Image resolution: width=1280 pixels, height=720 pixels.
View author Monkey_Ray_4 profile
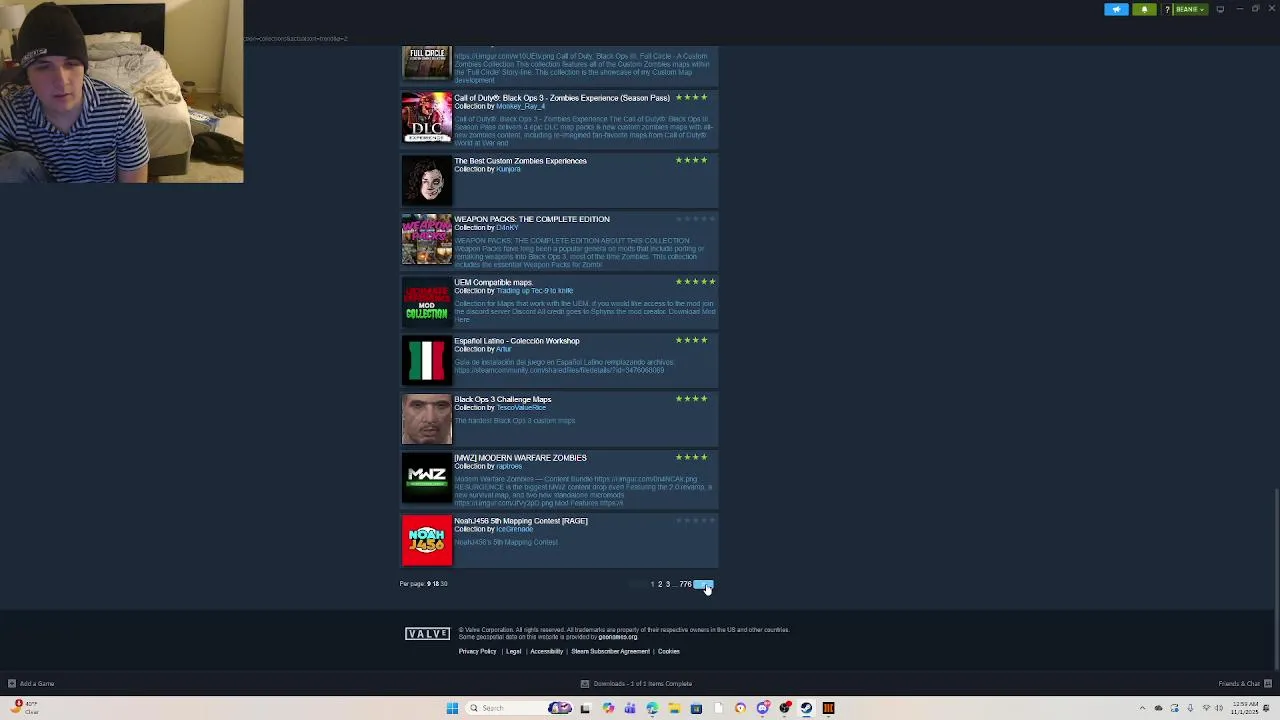tap(521, 106)
